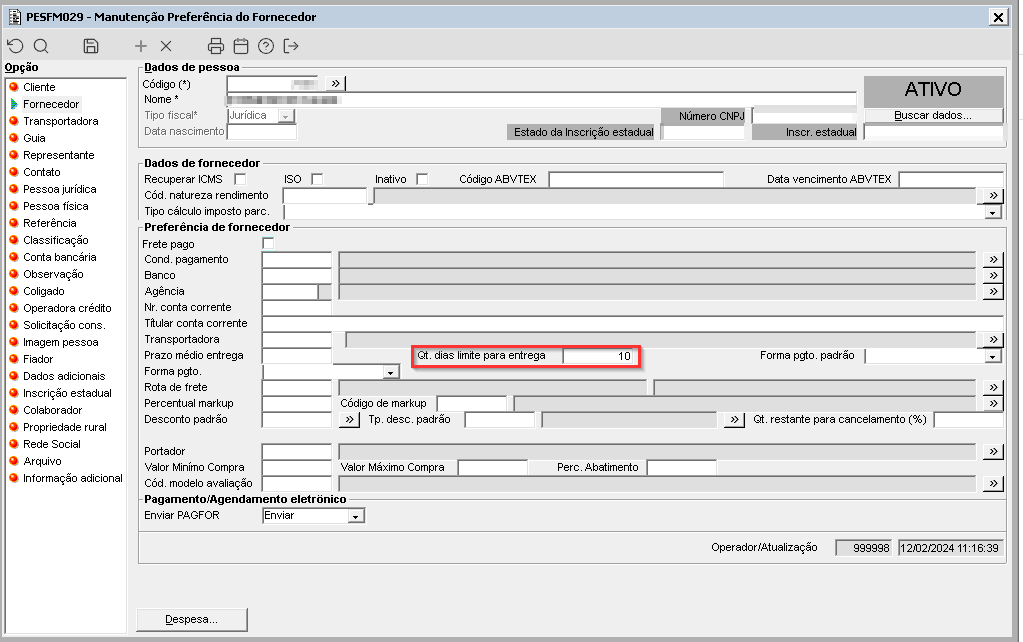
Task: Open the Dados adicionais option
Action: click(64, 376)
